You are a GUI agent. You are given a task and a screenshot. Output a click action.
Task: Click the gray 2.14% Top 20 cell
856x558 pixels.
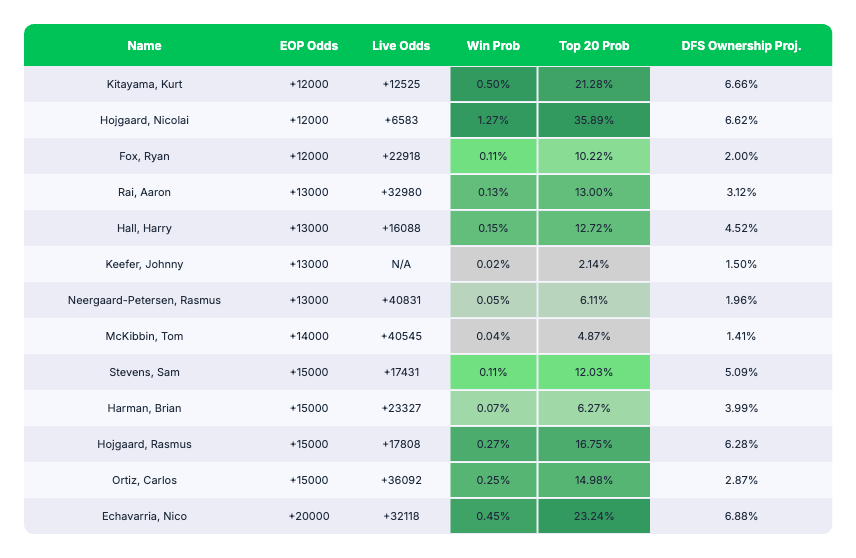point(594,264)
